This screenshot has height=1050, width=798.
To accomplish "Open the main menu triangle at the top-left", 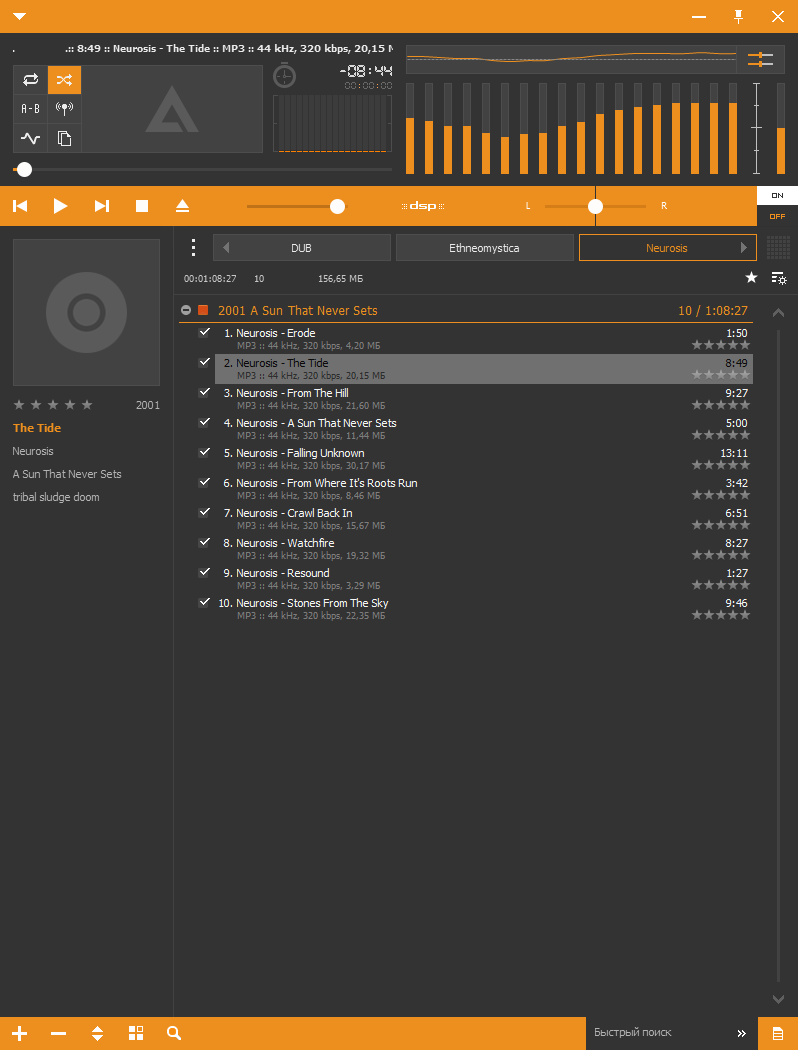I will pos(19,16).
